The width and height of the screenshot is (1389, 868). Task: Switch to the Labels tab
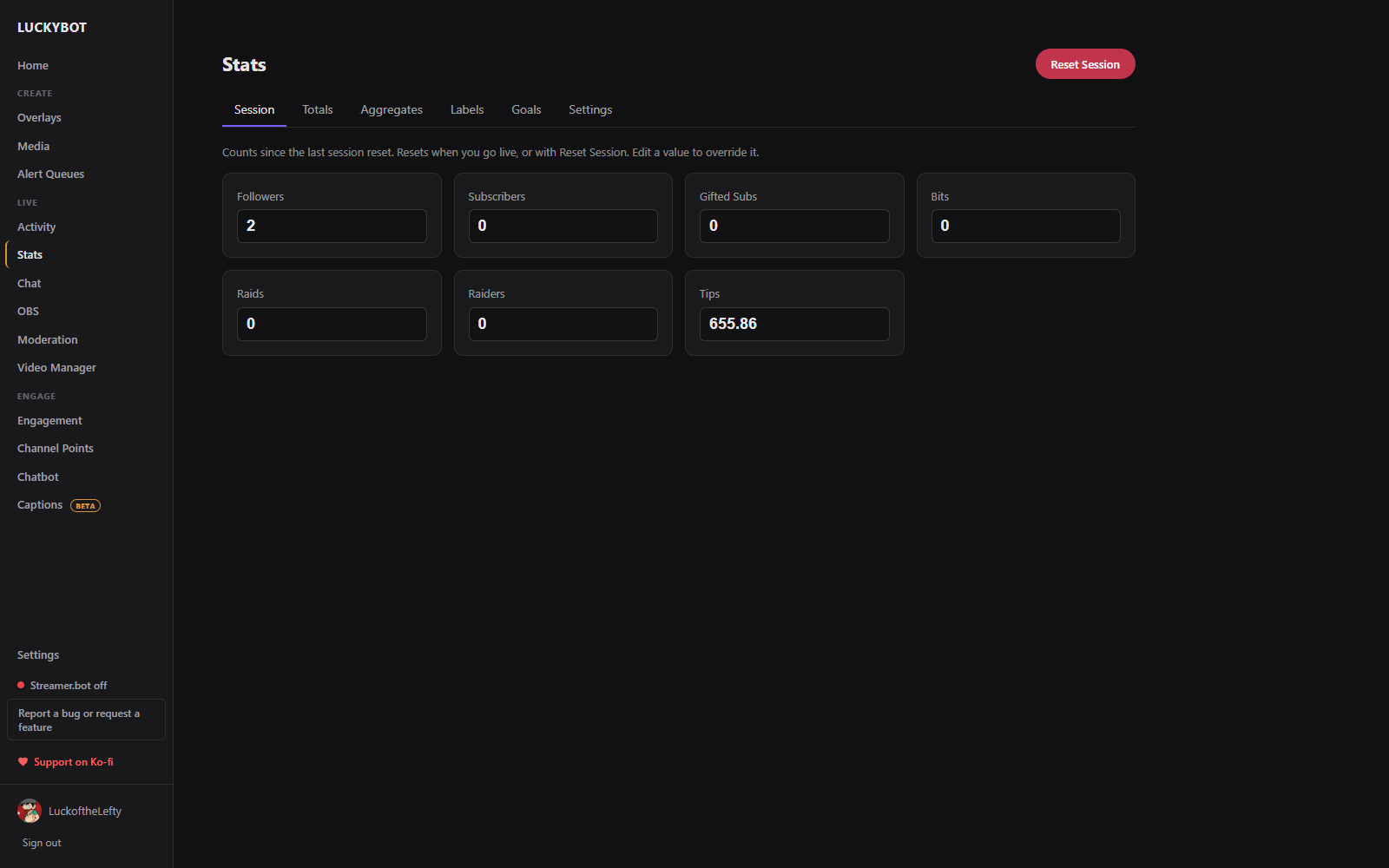pyautogui.click(x=467, y=109)
